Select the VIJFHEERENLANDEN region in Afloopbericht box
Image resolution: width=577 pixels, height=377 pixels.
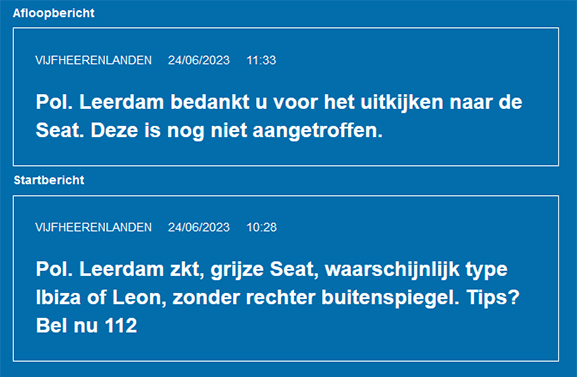pyautogui.click(x=93, y=60)
